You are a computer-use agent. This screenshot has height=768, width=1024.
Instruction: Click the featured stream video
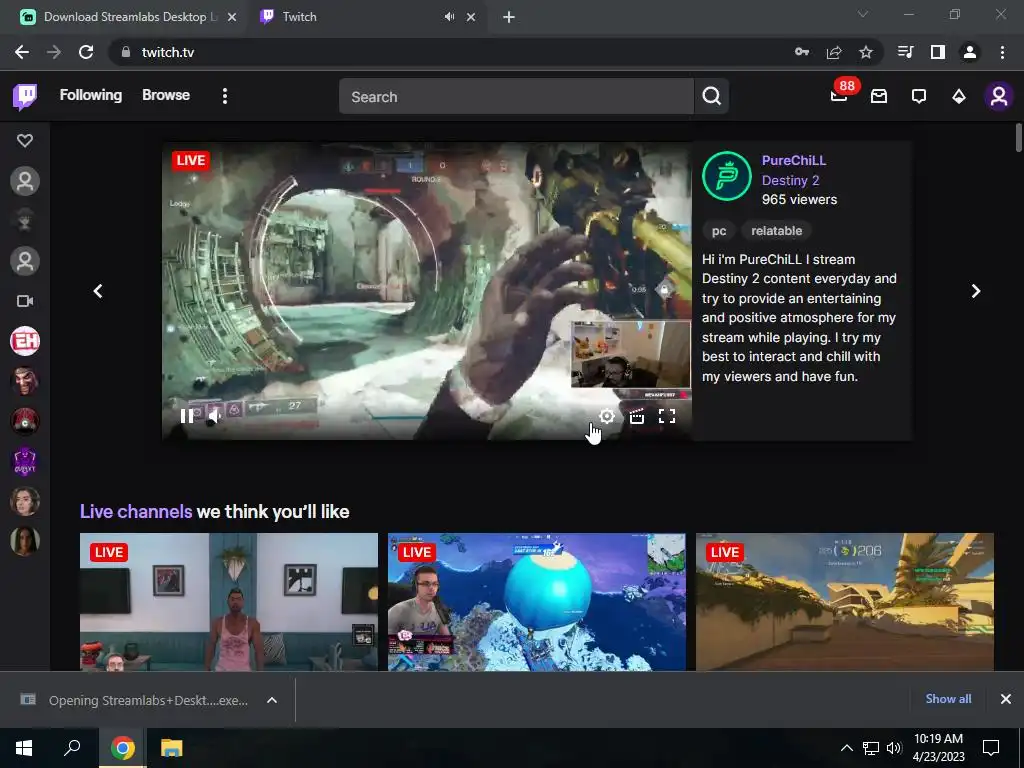point(427,291)
